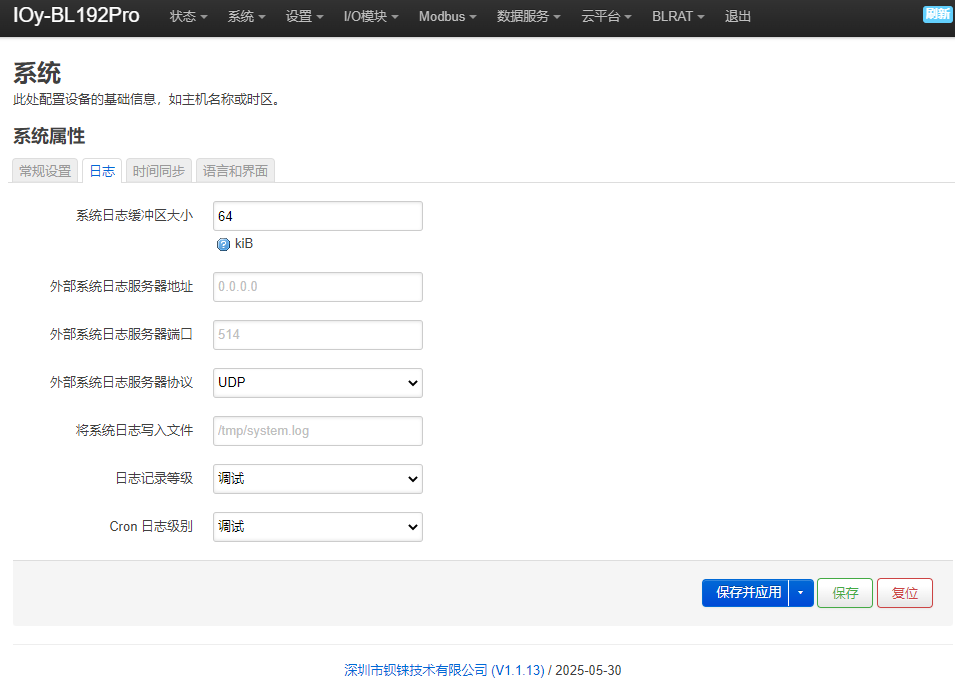Focus the 系统日志缓冲区大小 field
The height and width of the screenshot is (689, 955).
point(318,216)
